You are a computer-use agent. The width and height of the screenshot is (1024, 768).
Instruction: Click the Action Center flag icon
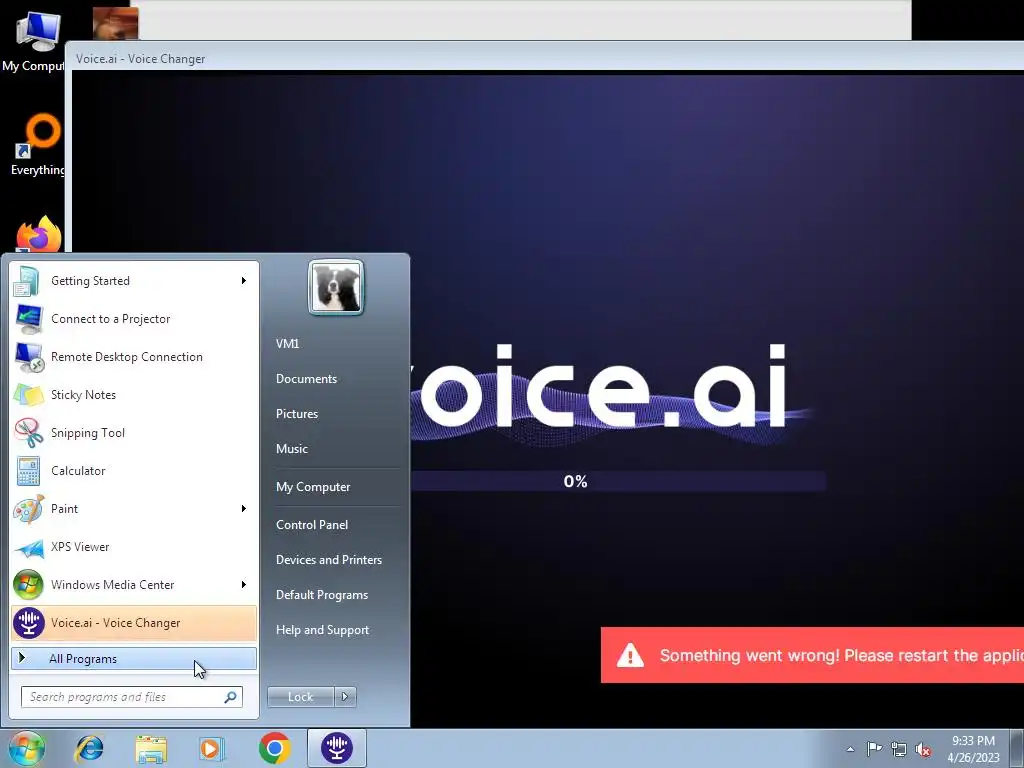click(874, 749)
